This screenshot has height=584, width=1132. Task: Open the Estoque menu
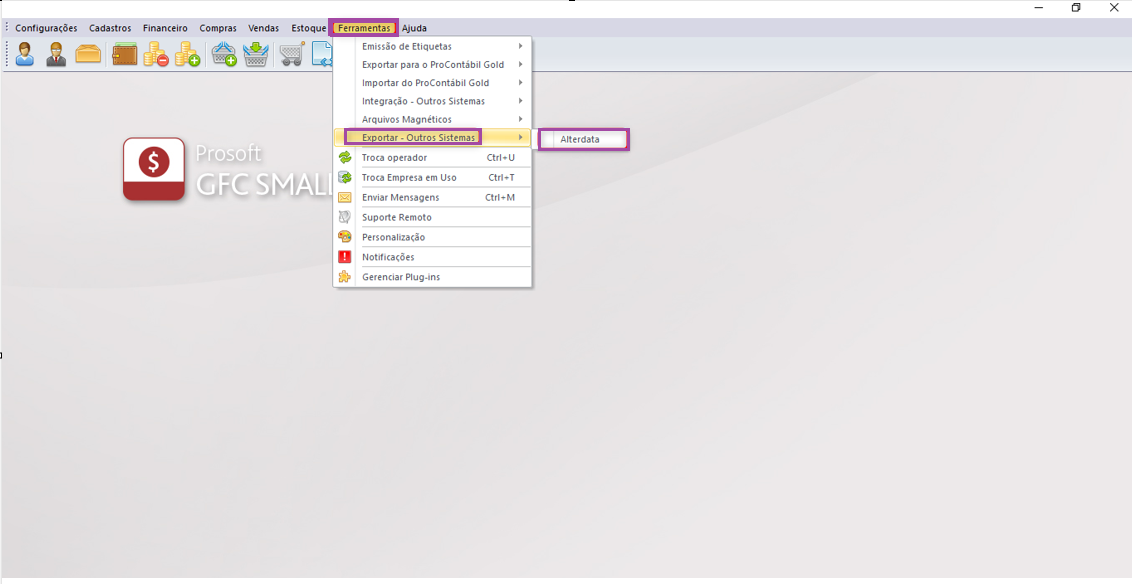pos(309,28)
